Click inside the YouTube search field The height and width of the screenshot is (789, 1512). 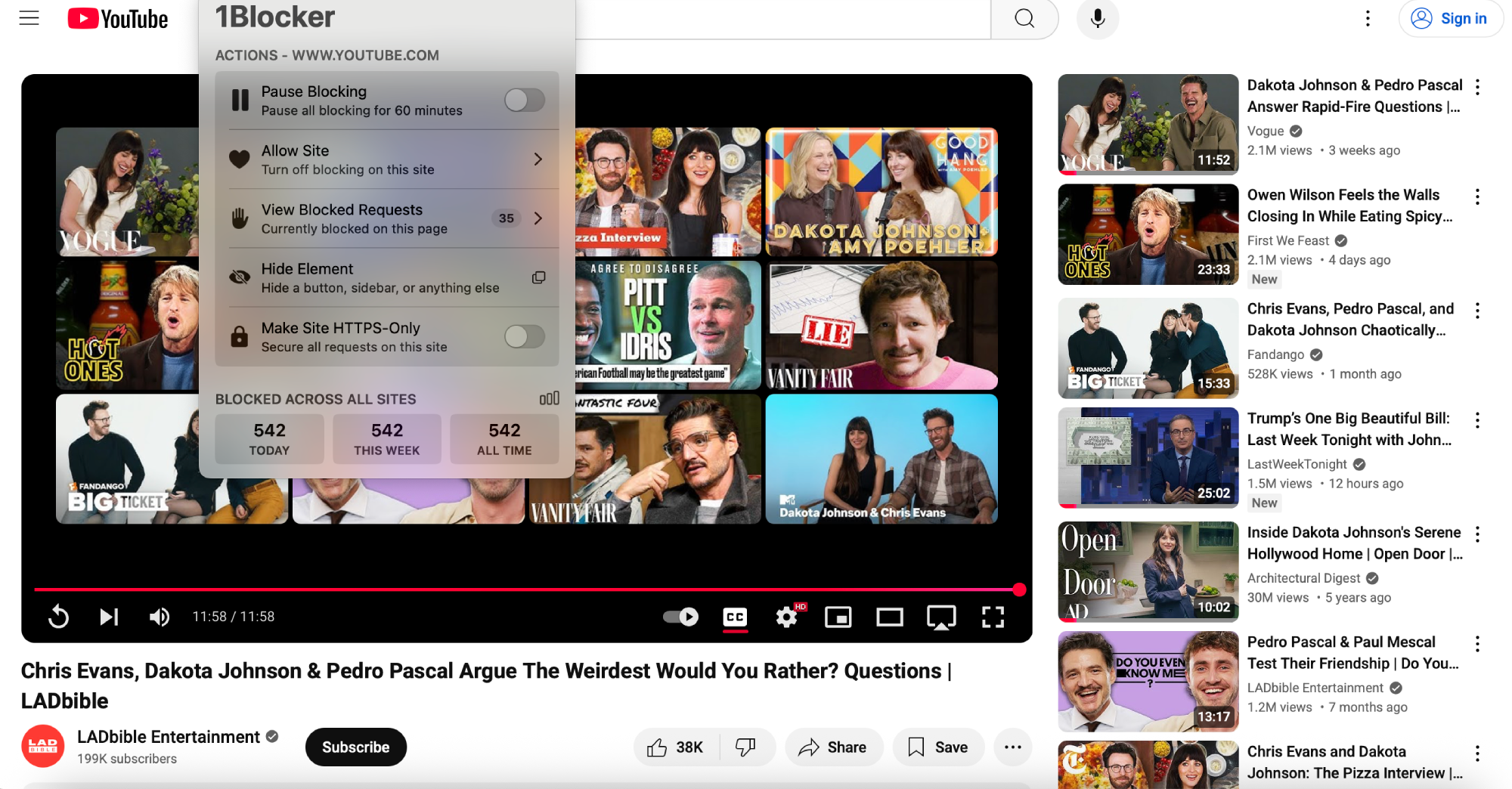pyautogui.click(x=782, y=18)
